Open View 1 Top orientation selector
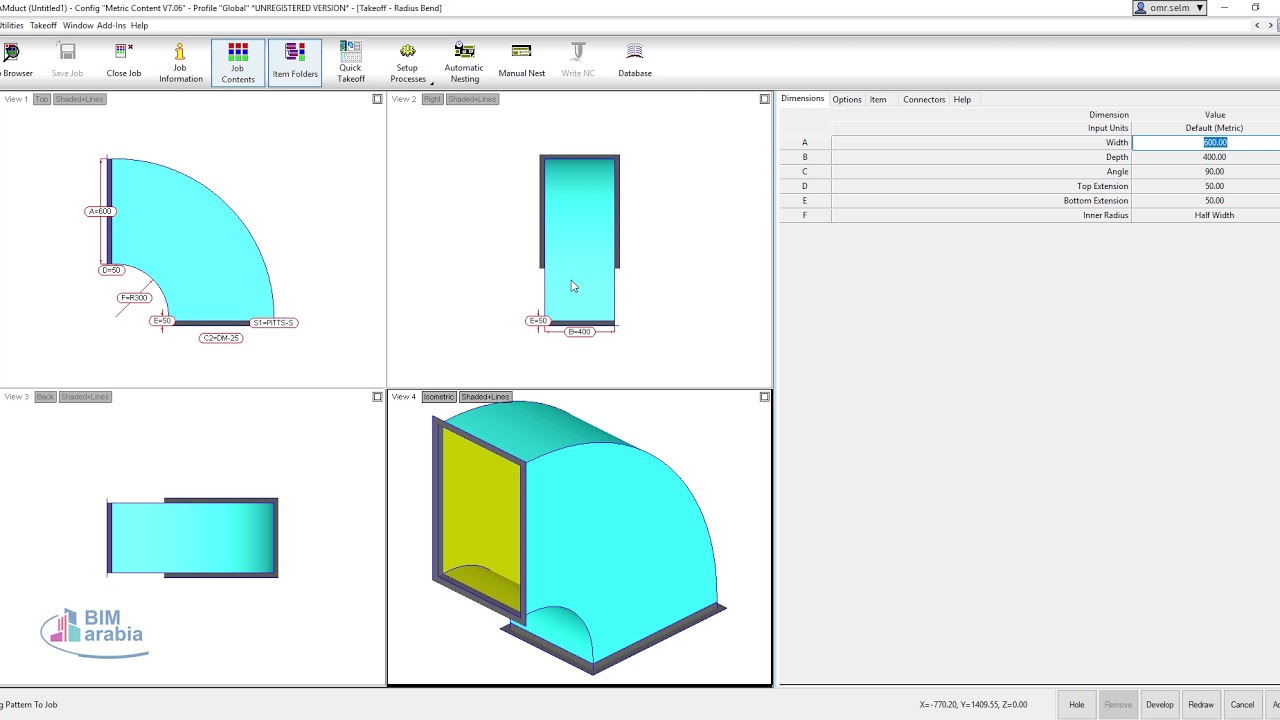The image size is (1280, 720). click(x=41, y=99)
